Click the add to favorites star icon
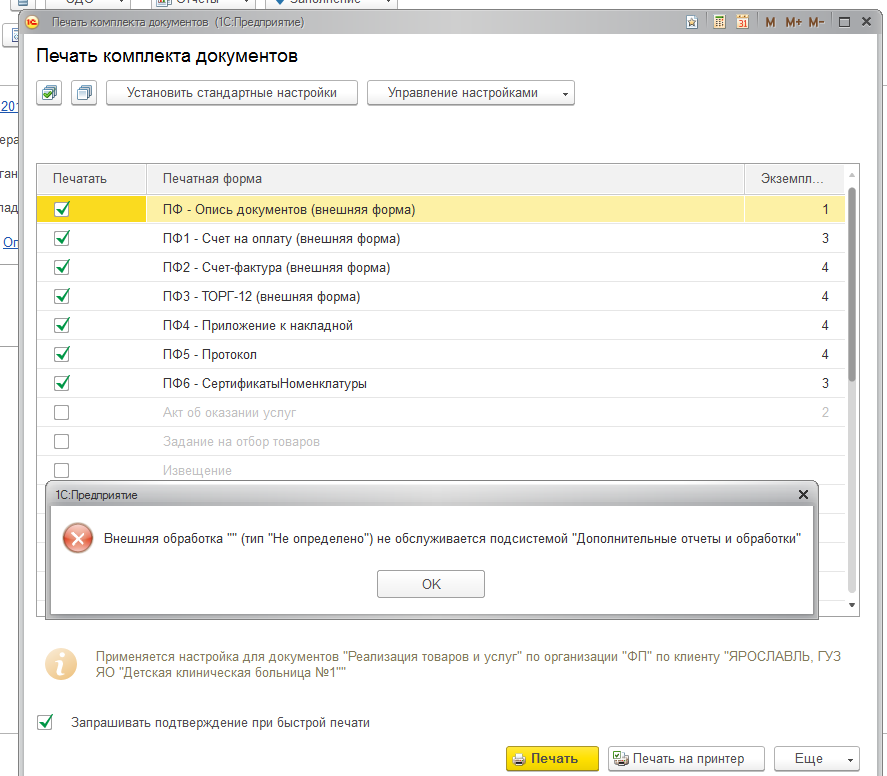Viewport: 887px width, 776px height. pyautogui.click(x=693, y=21)
